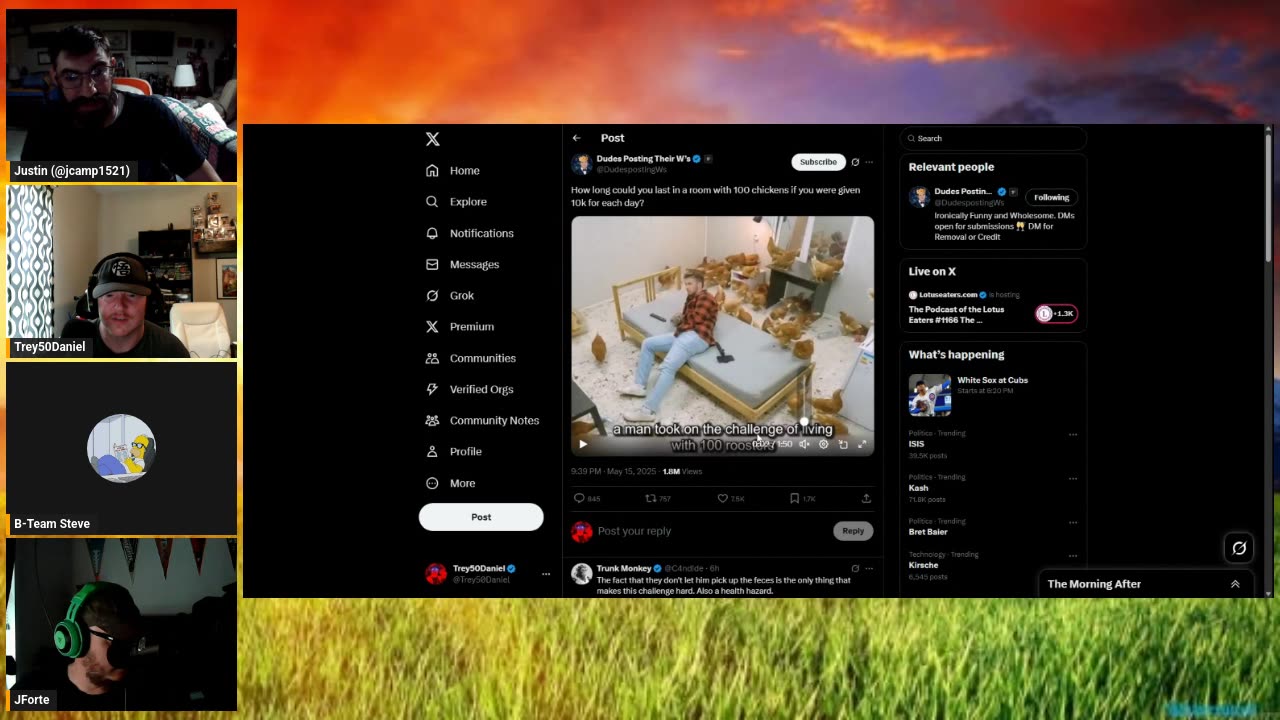Click the Trunk Monkey reply avatar
This screenshot has height=720, width=1280.
[x=581, y=573]
